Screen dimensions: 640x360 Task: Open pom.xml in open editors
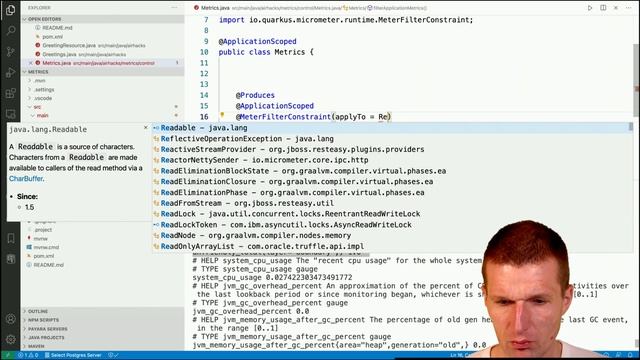pos(52,37)
